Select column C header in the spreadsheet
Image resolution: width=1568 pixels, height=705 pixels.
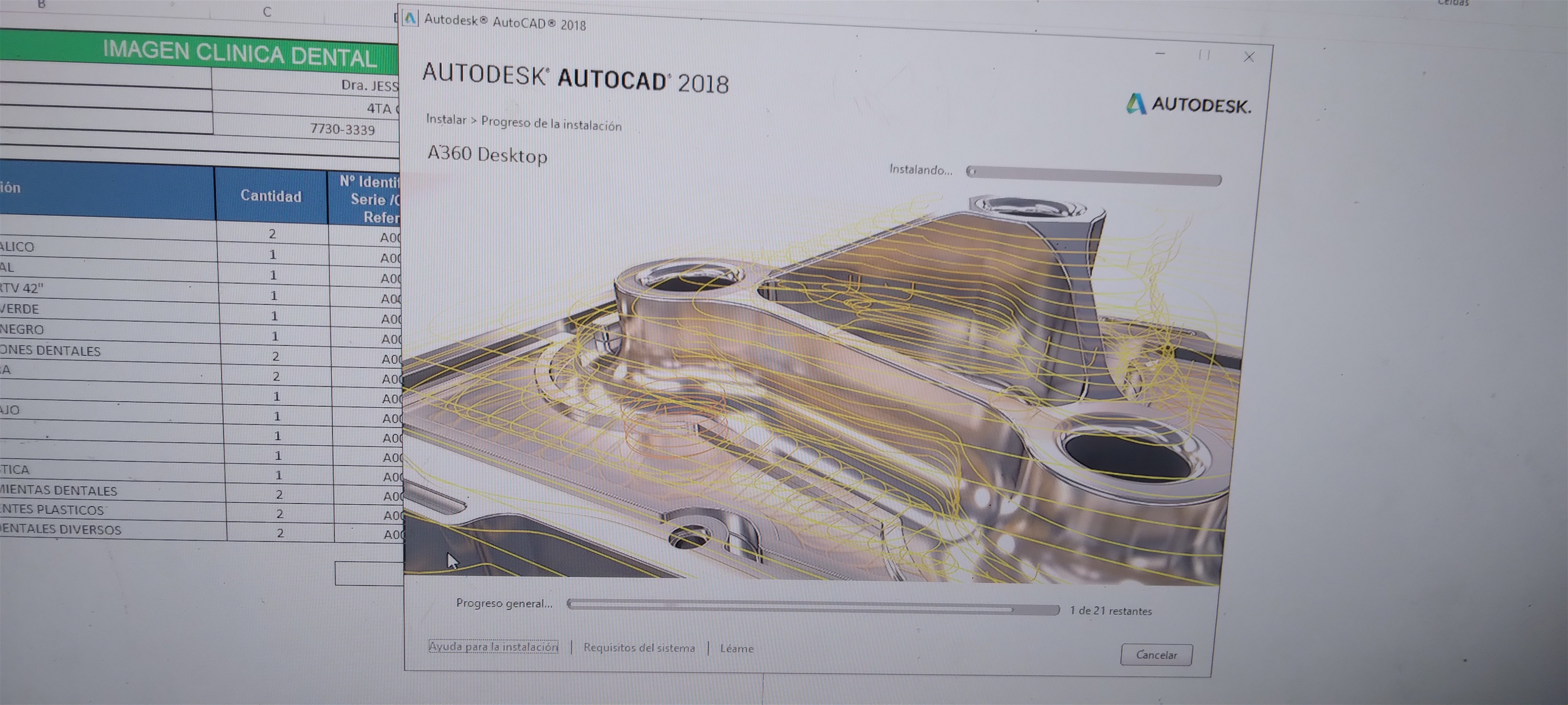click(x=266, y=11)
